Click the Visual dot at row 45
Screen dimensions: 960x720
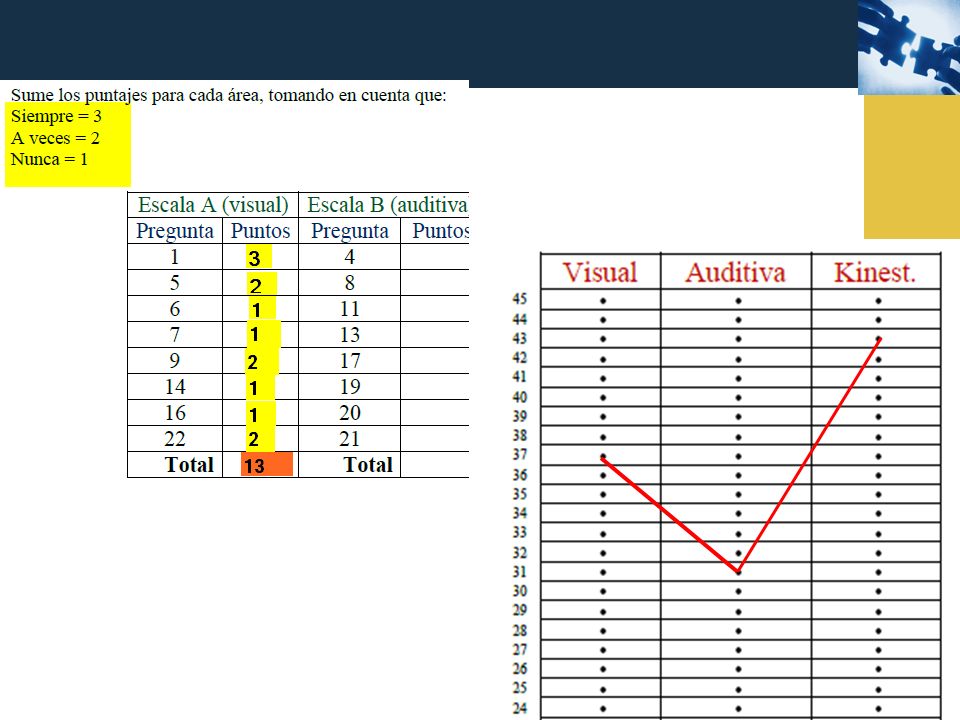[x=603, y=301]
